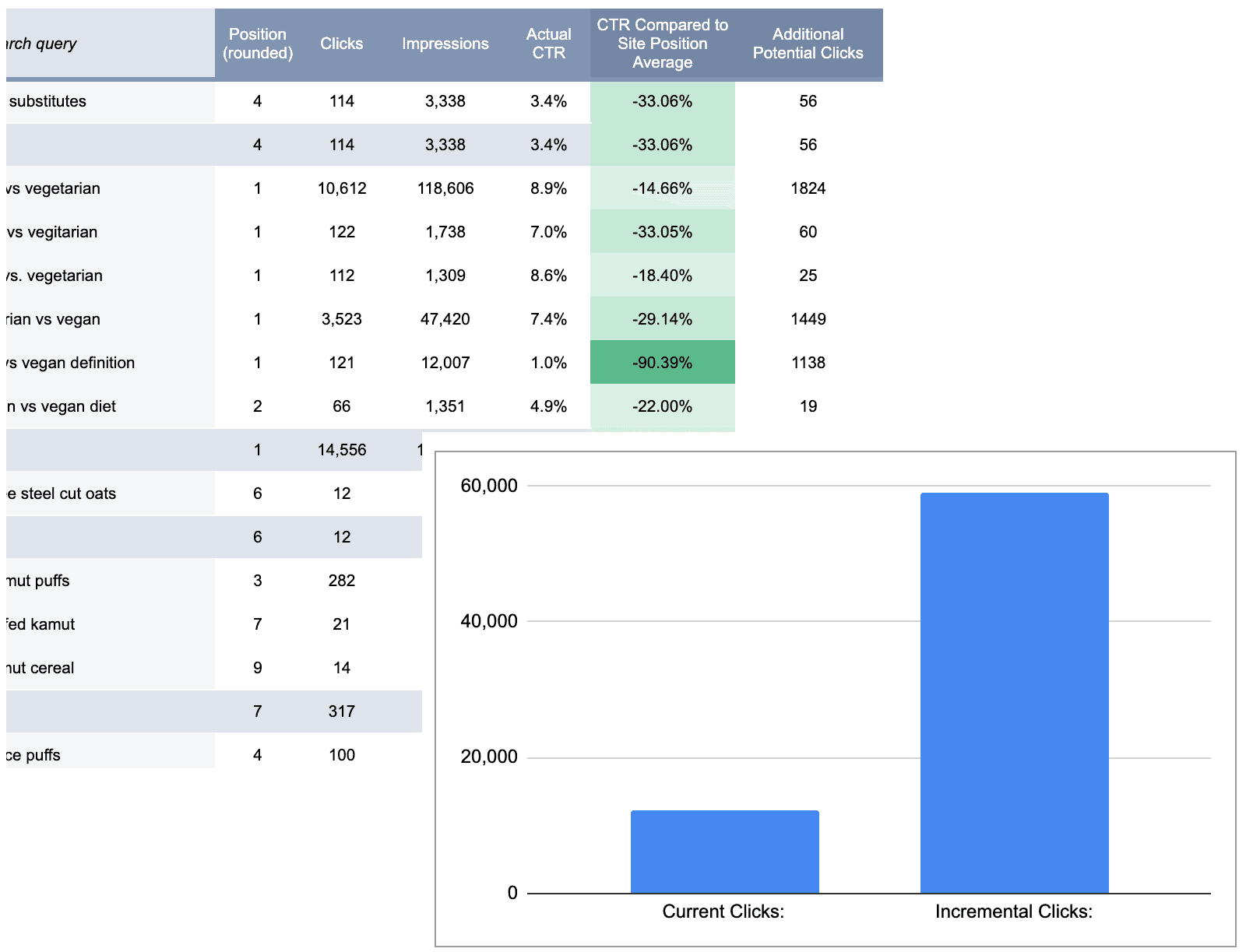Click the Incremental Clicks bar in the chart
This screenshot has width=1246, height=952.
(x=1014, y=691)
